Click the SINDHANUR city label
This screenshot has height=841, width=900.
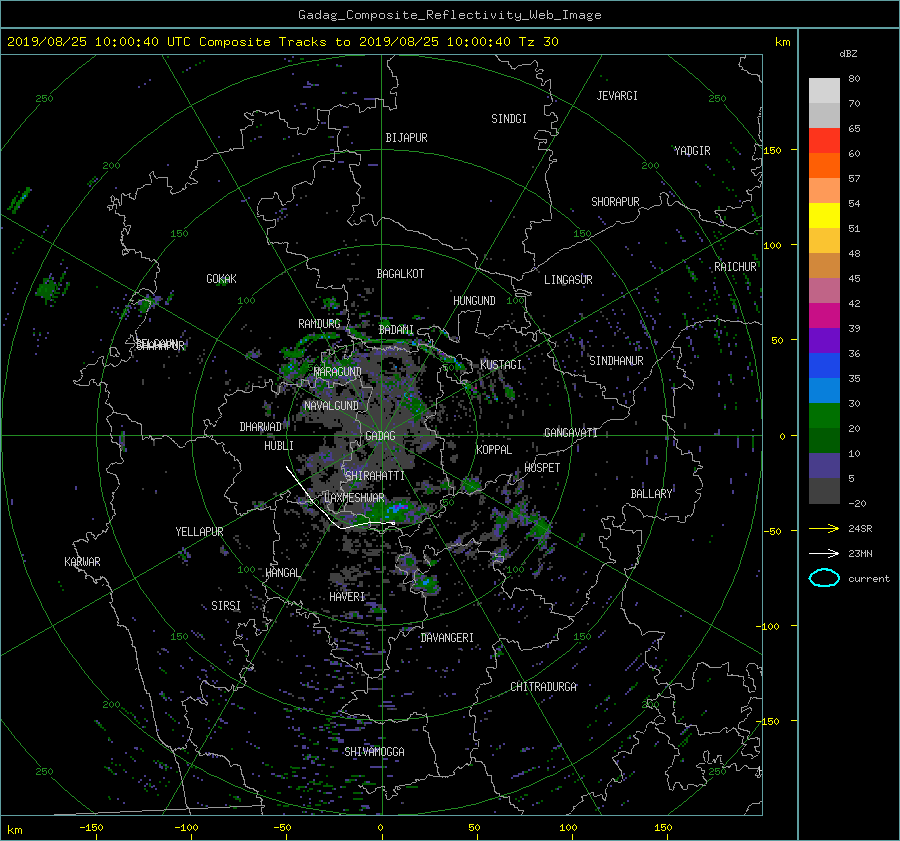pos(616,361)
